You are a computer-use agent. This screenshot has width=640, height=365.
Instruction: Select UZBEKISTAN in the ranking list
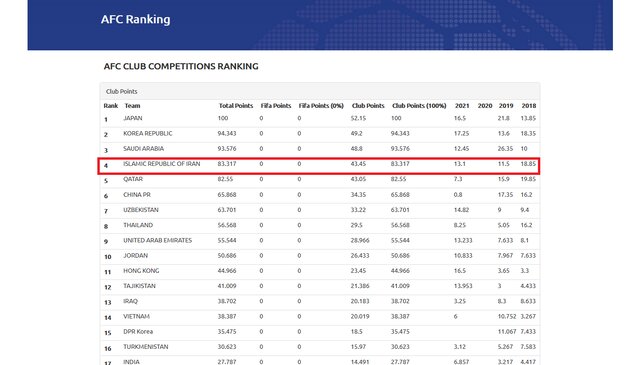pos(141,210)
